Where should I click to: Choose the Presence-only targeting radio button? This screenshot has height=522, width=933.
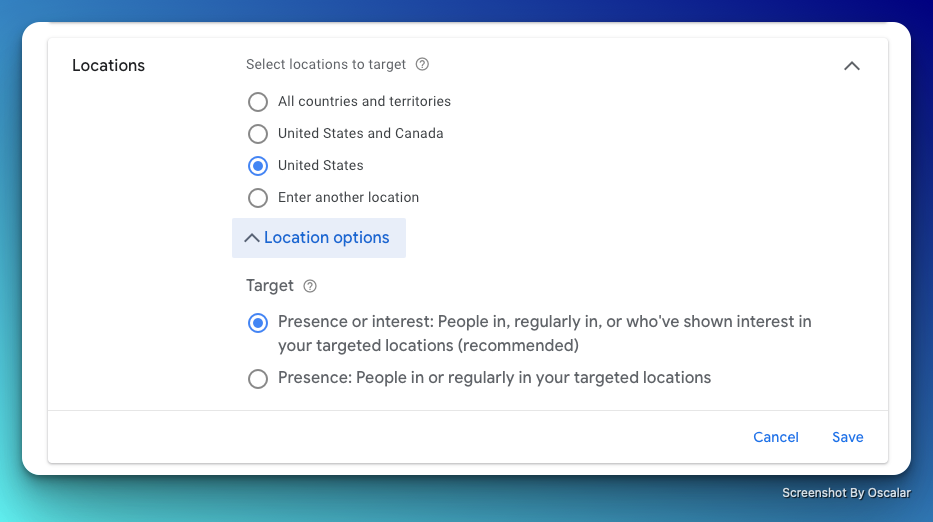(x=258, y=379)
